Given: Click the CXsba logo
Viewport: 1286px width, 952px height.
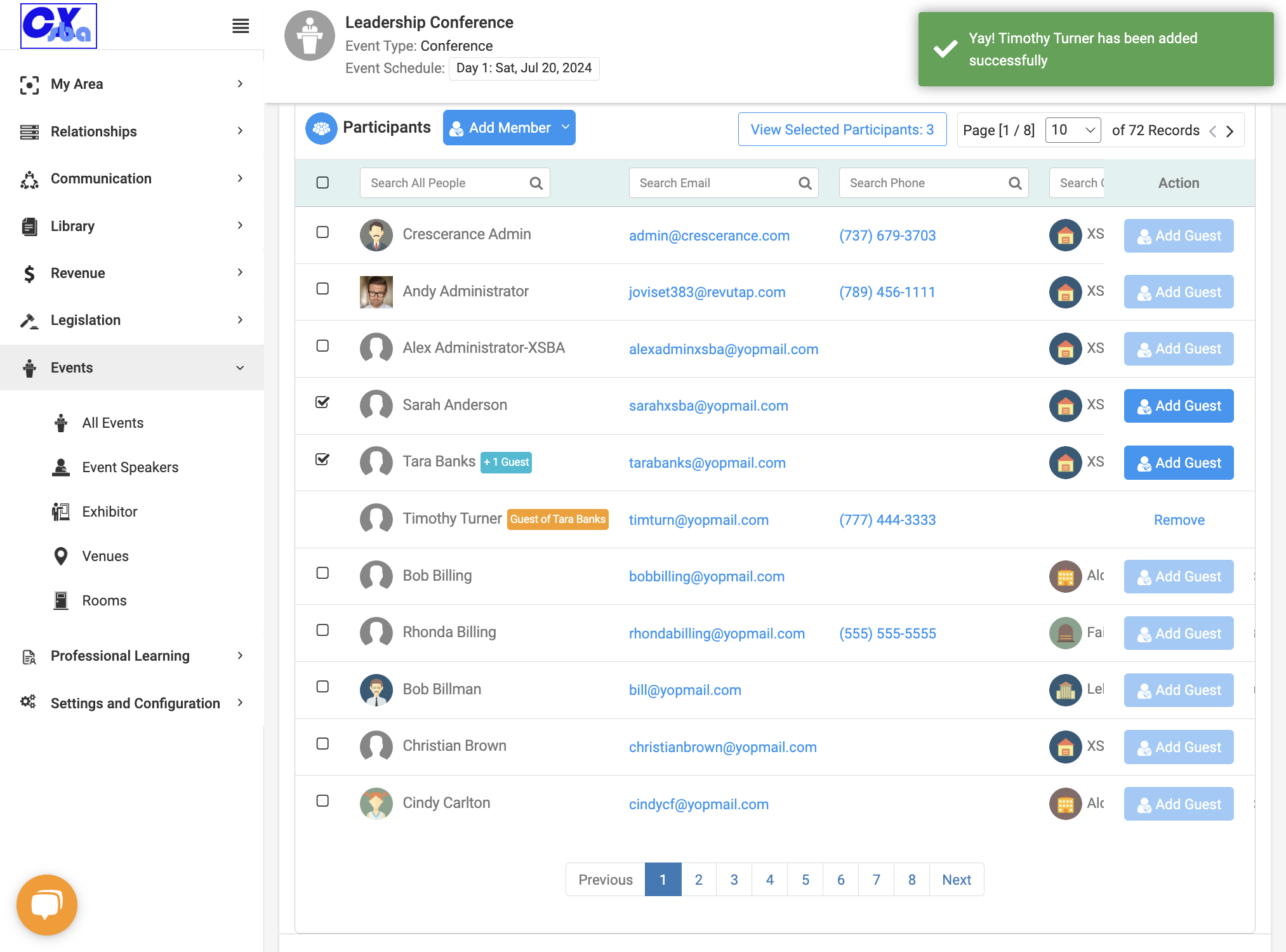Looking at the screenshot, I should pyautogui.click(x=58, y=26).
